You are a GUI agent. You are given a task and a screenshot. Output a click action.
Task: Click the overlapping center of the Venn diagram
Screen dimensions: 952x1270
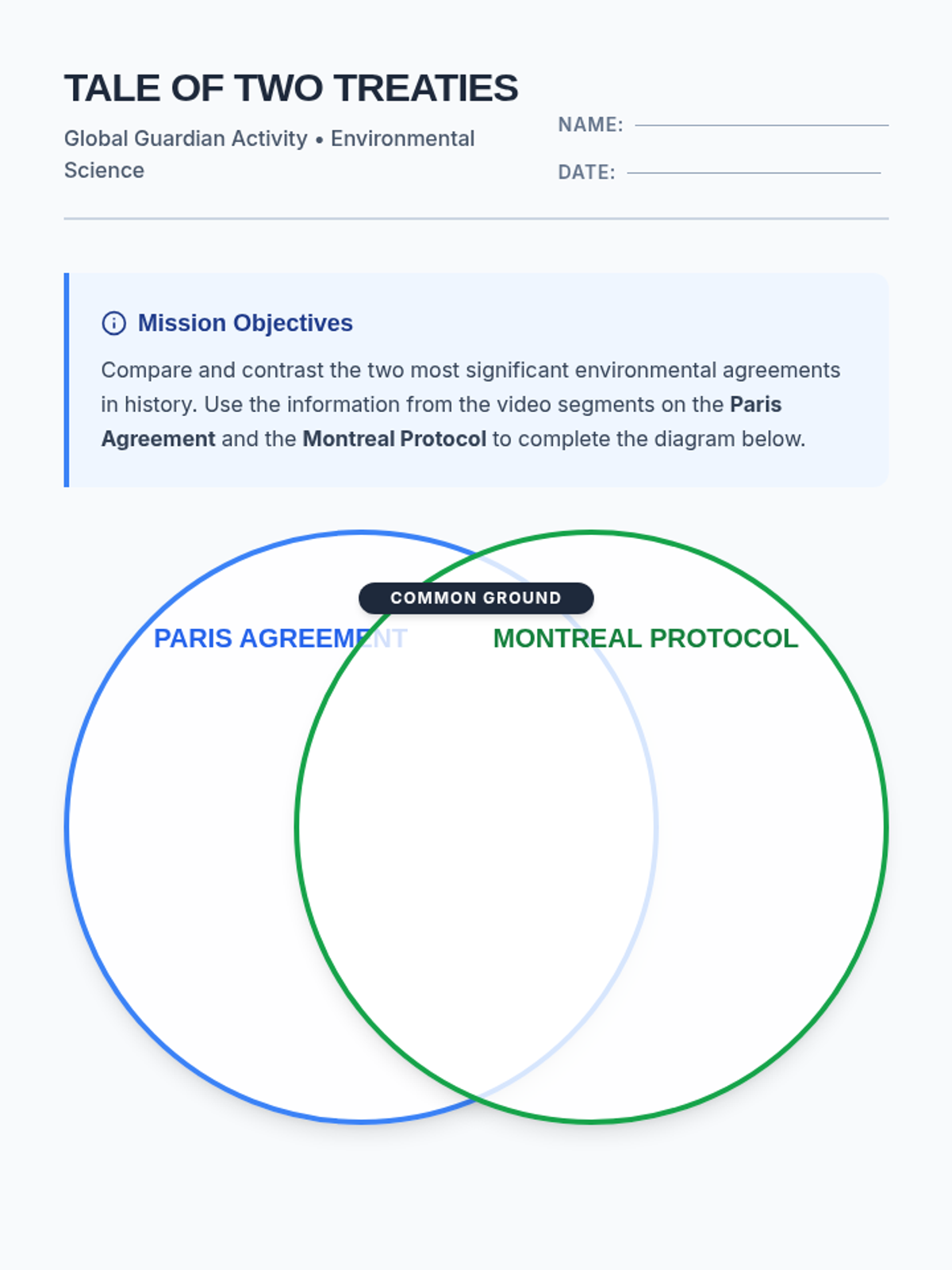tap(476, 827)
